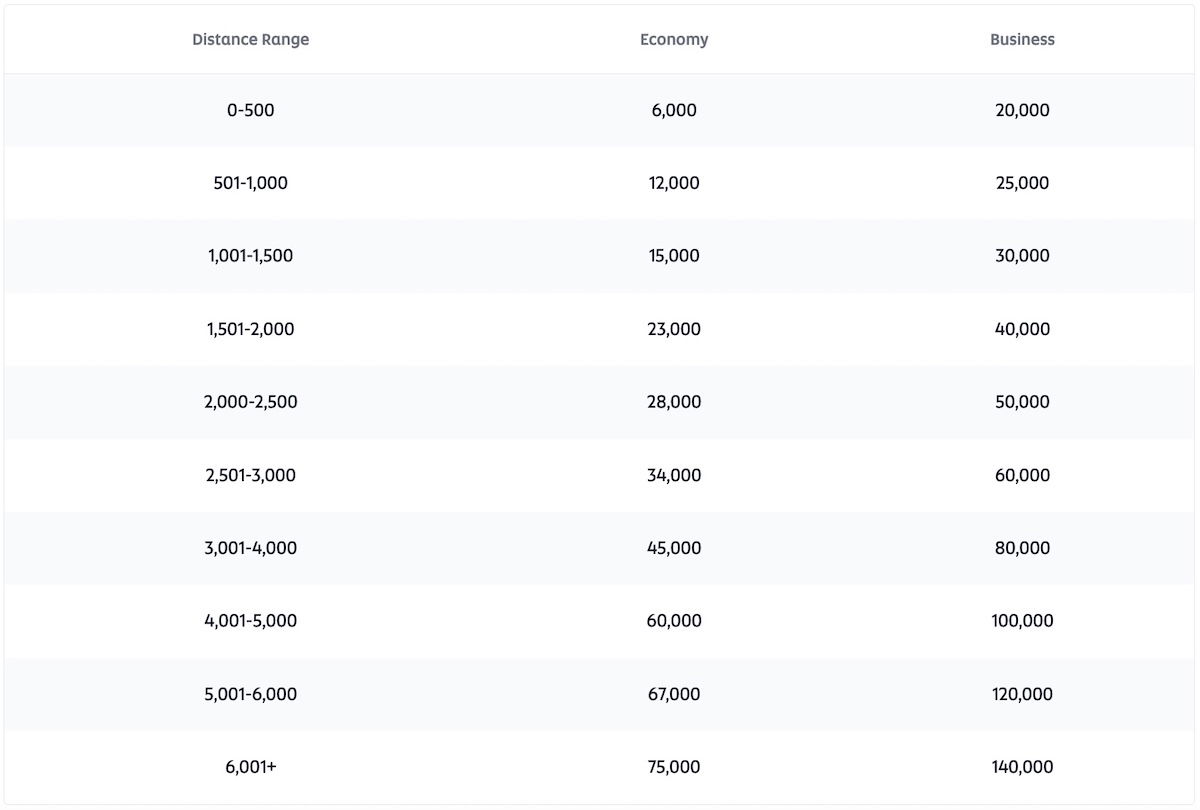
Task: Select the 0-500 distance range cell
Action: pos(250,110)
